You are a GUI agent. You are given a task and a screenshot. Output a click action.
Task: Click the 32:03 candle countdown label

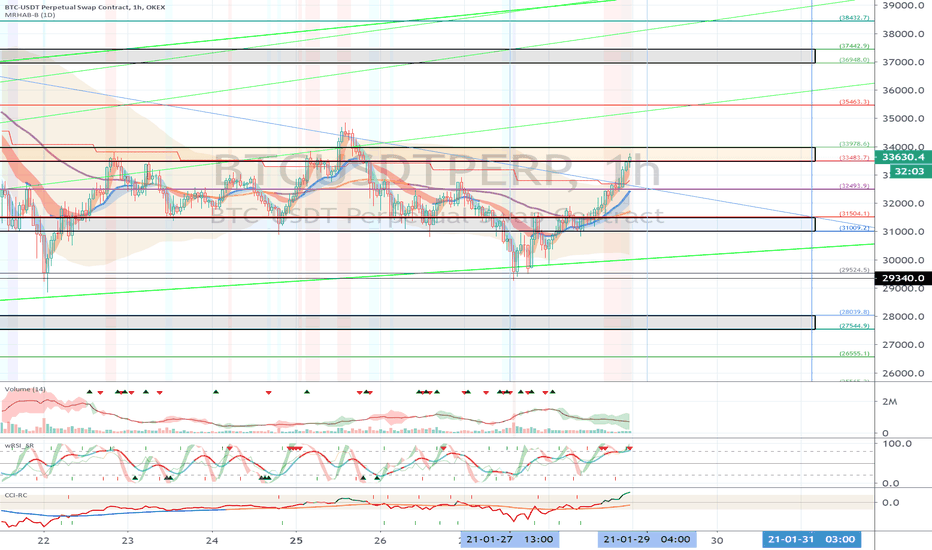(x=909, y=171)
